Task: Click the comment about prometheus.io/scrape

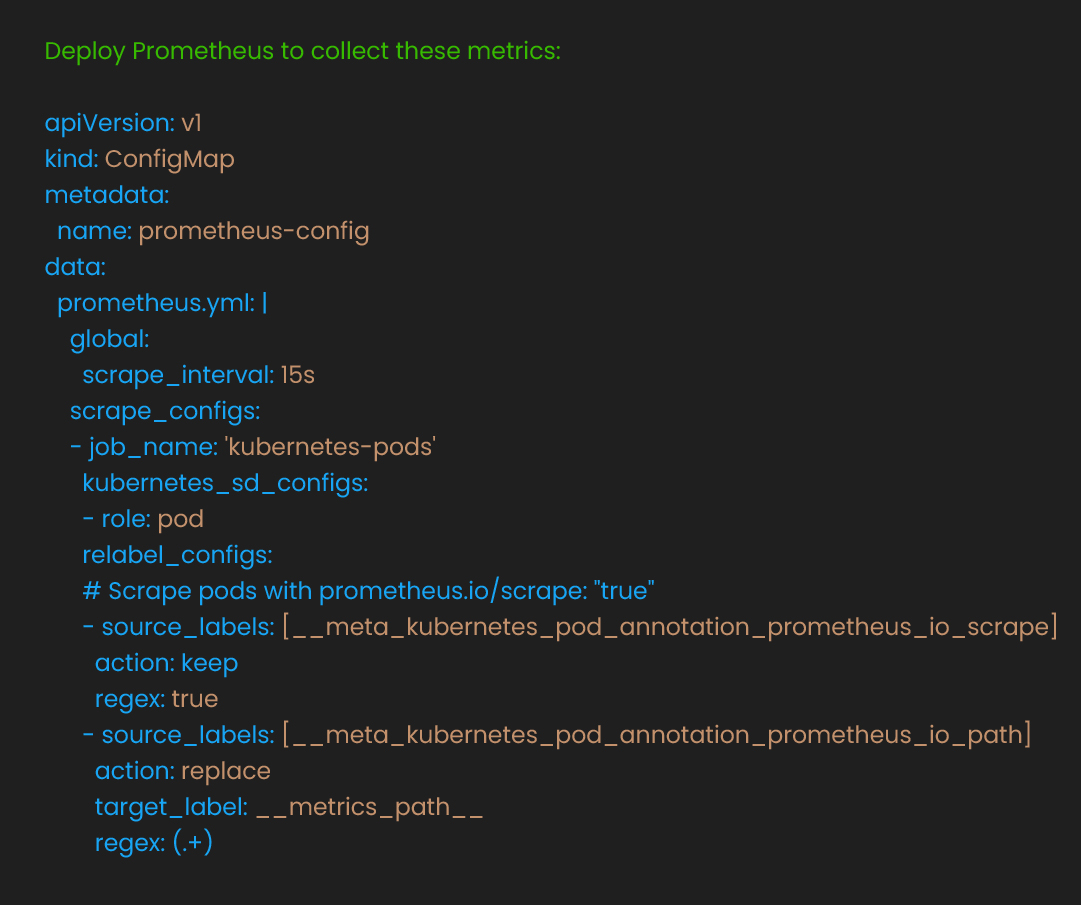Action: click(x=368, y=591)
